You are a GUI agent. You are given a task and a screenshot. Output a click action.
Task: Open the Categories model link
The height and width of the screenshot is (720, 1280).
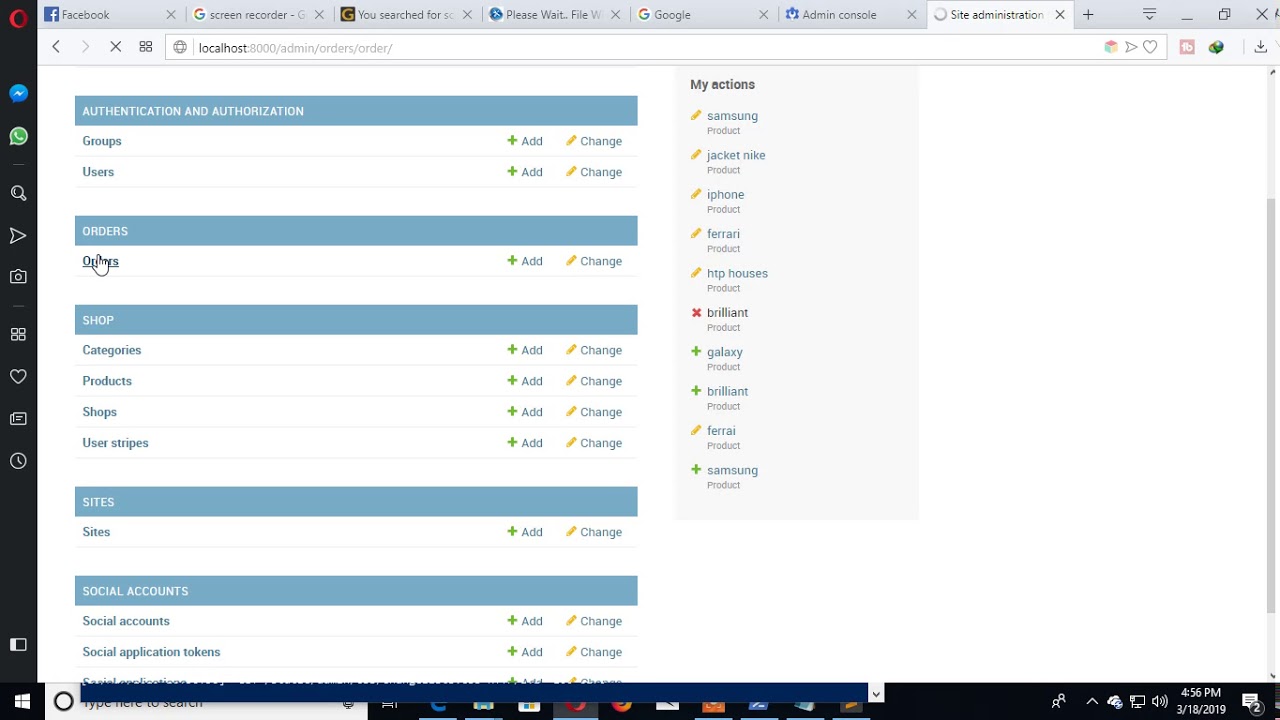(112, 350)
